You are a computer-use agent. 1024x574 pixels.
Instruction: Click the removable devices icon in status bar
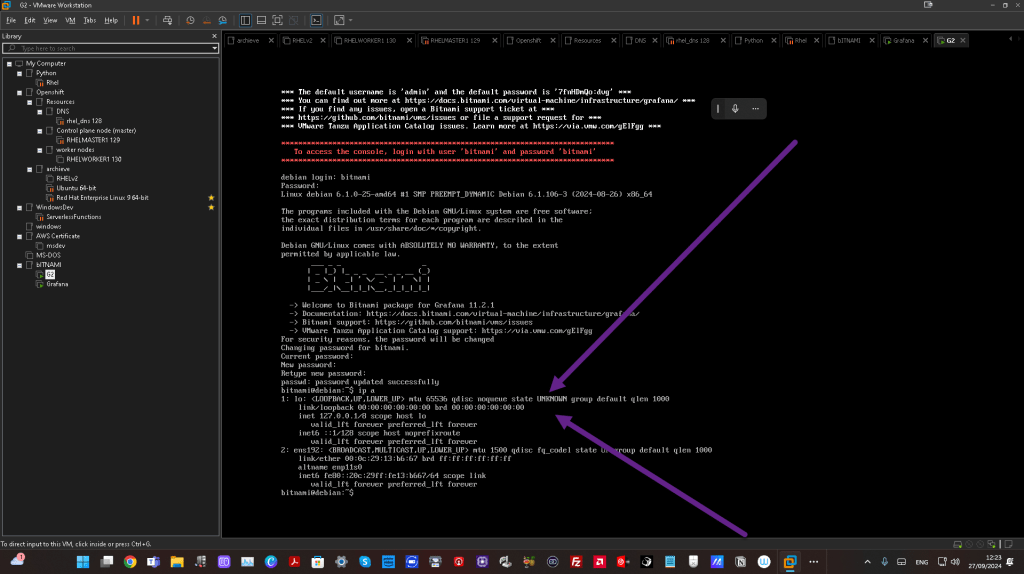point(957,544)
